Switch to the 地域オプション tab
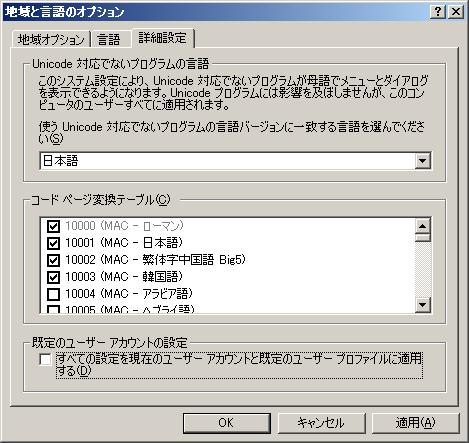 (x=51, y=40)
